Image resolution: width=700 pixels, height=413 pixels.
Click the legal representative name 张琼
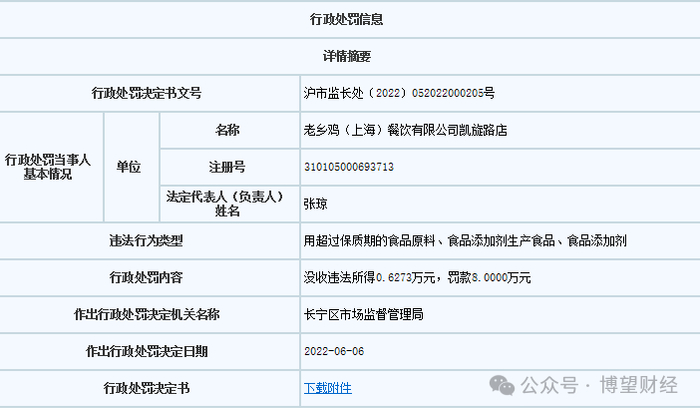click(315, 204)
